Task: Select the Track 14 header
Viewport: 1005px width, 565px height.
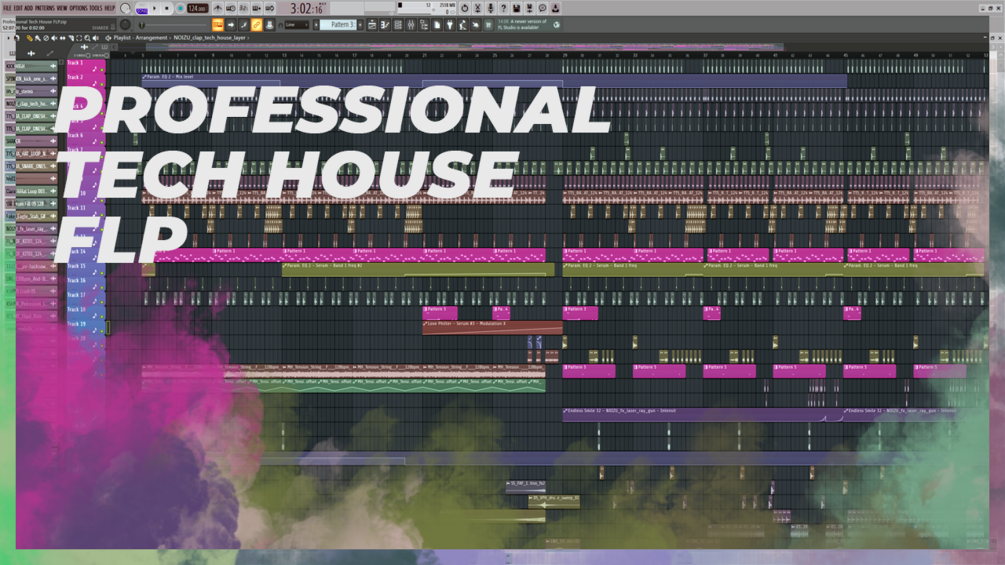Action: (87, 254)
